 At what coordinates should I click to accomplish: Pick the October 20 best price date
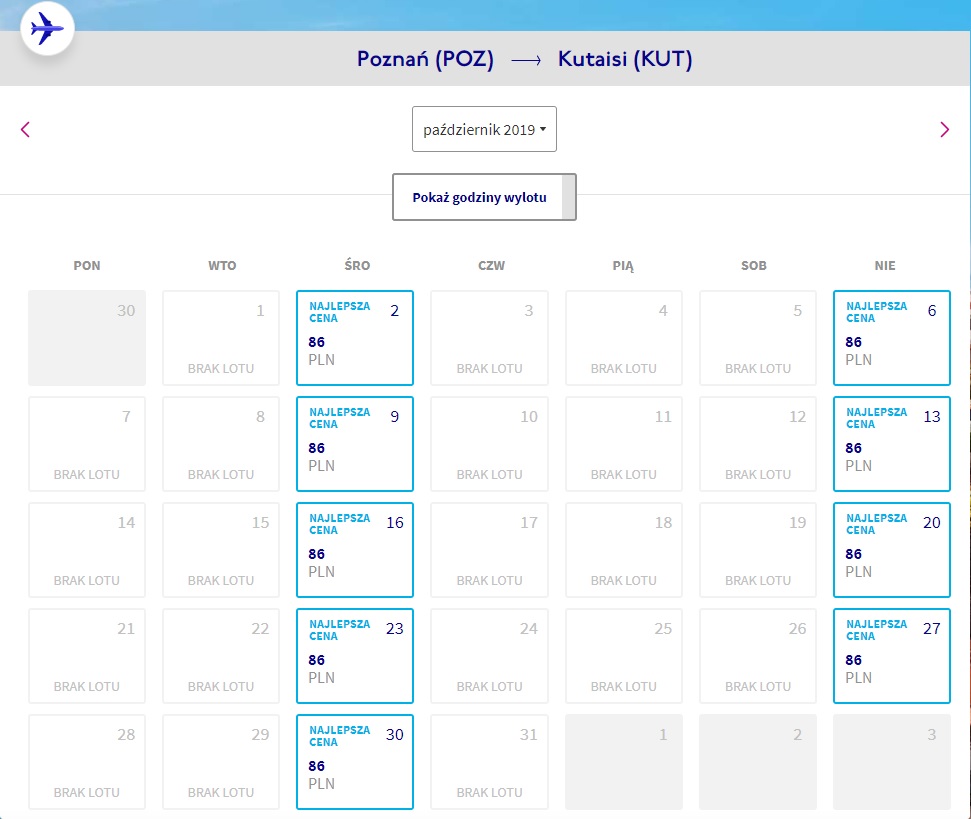point(892,550)
